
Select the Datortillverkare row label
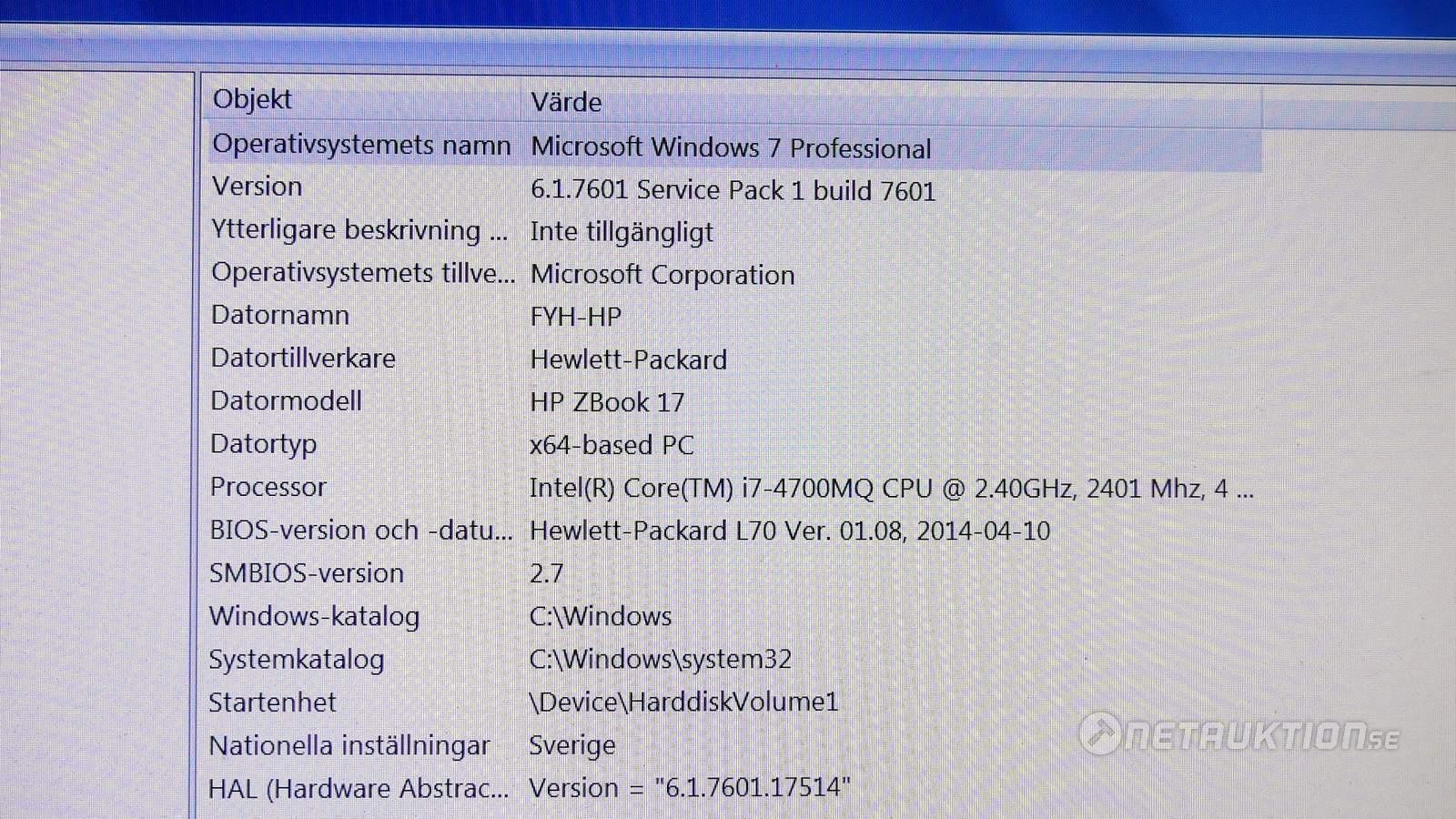pos(303,358)
